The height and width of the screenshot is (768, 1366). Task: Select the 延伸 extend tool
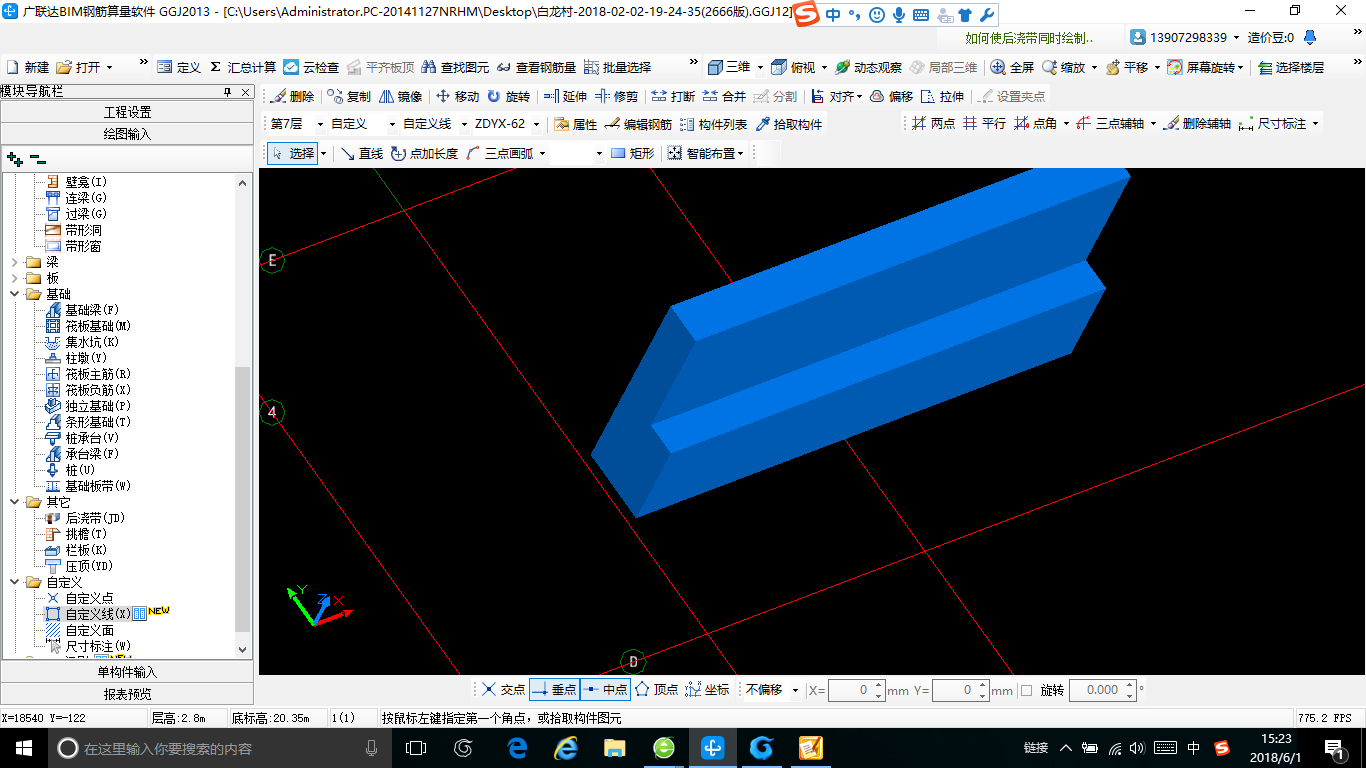point(565,96)
